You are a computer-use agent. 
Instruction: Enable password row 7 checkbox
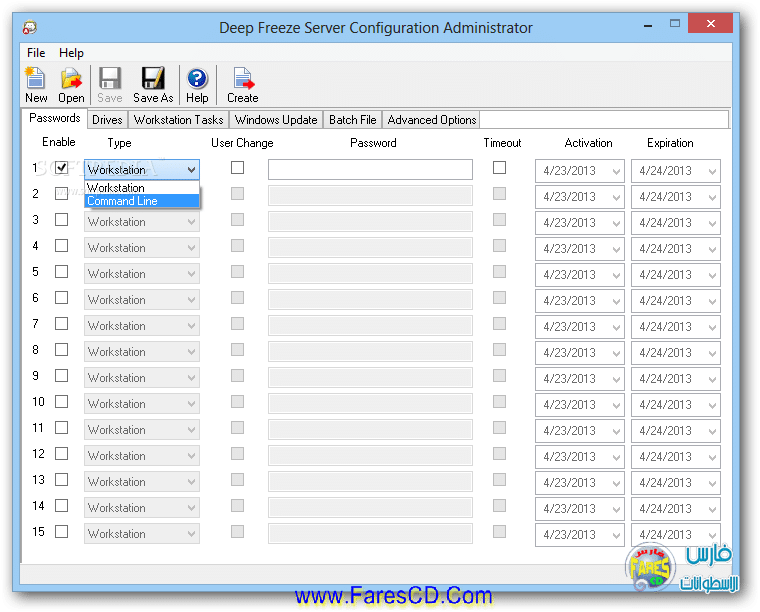62,323
